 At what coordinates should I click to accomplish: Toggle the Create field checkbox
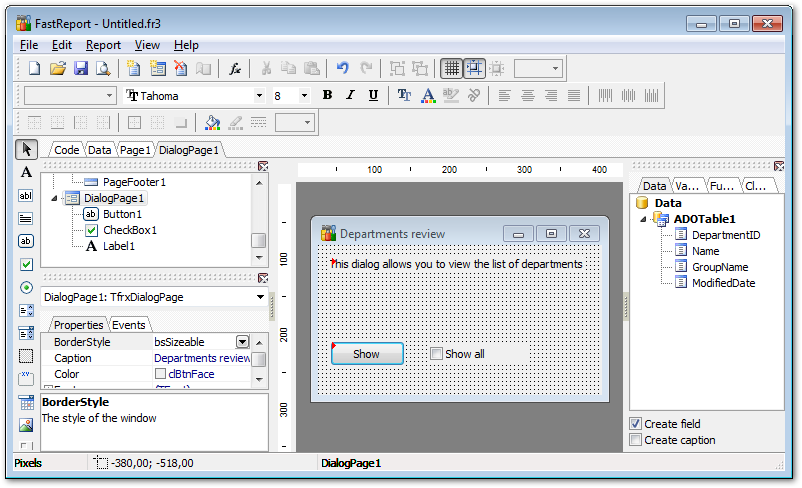[x=635, y=424]
